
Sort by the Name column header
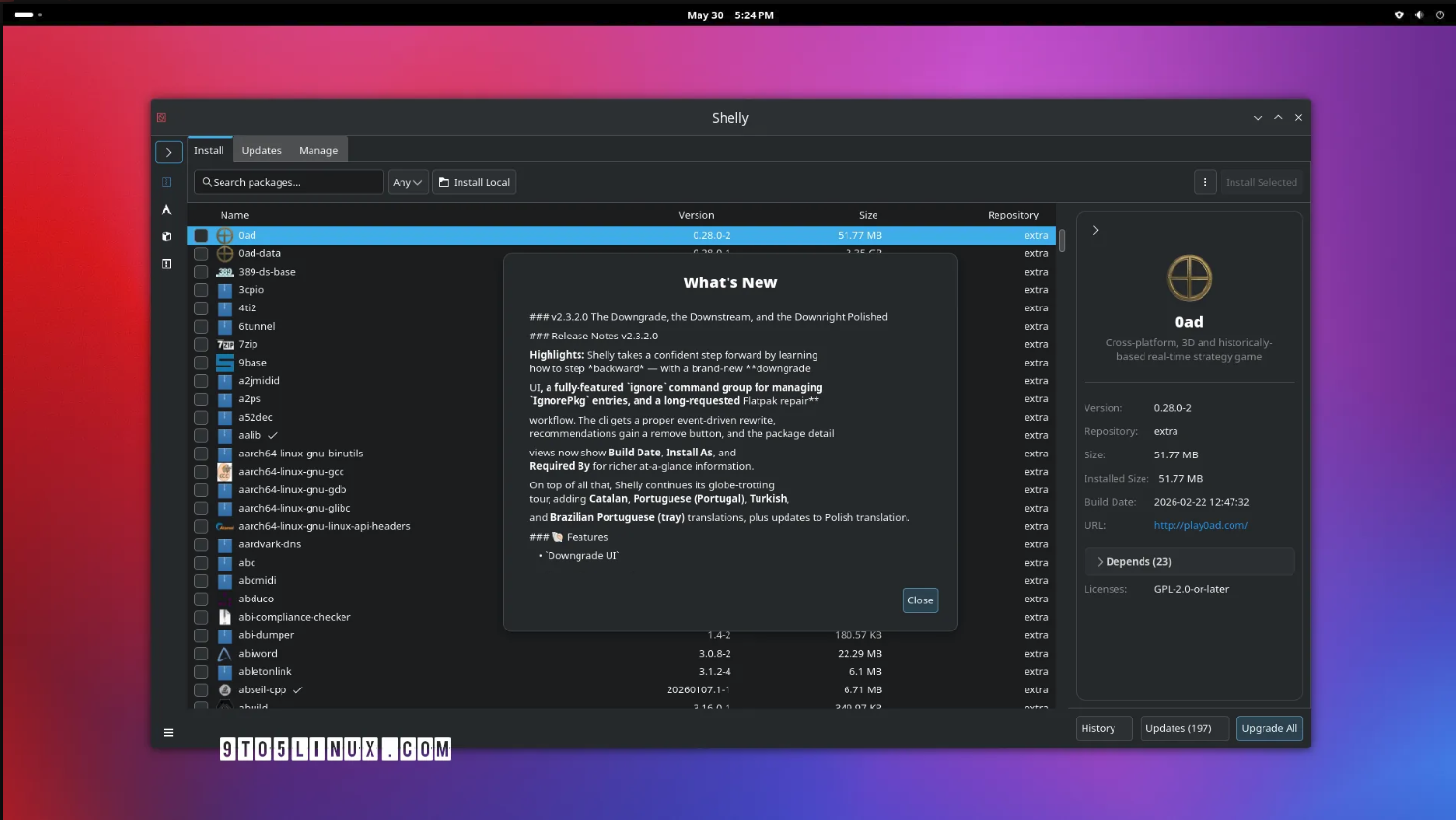[234, 215]
